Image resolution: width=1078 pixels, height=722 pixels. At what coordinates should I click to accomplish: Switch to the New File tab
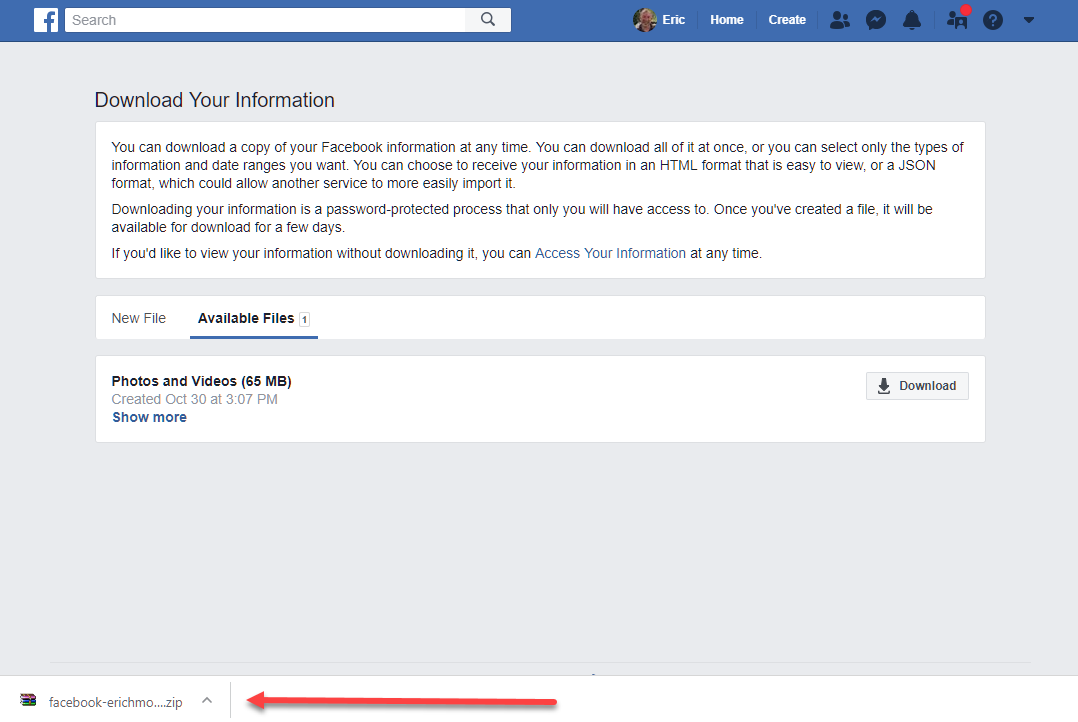click(x=139, y=318)
